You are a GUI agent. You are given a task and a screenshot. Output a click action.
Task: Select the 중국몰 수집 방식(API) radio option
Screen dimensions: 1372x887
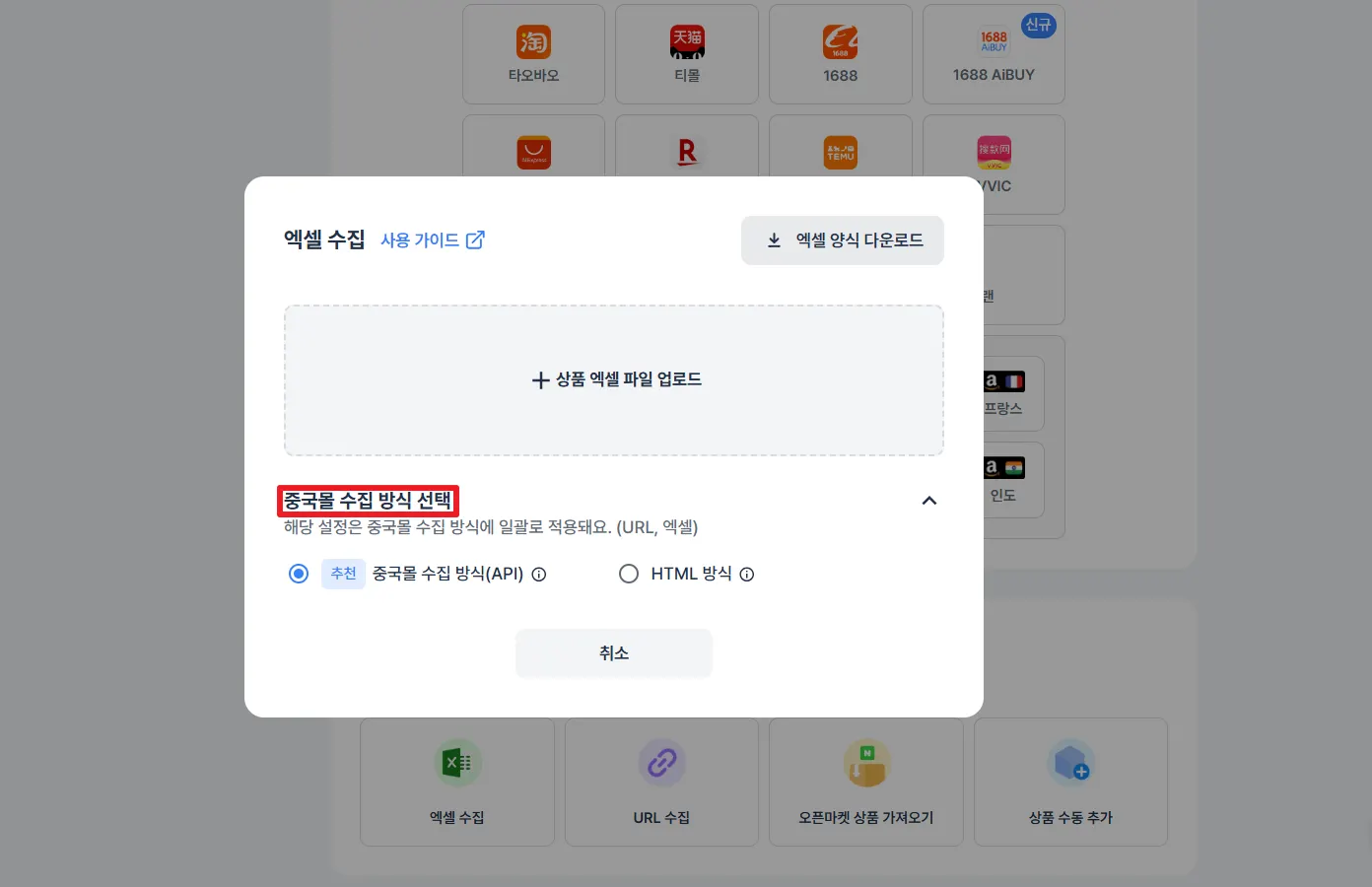point(299,574)
